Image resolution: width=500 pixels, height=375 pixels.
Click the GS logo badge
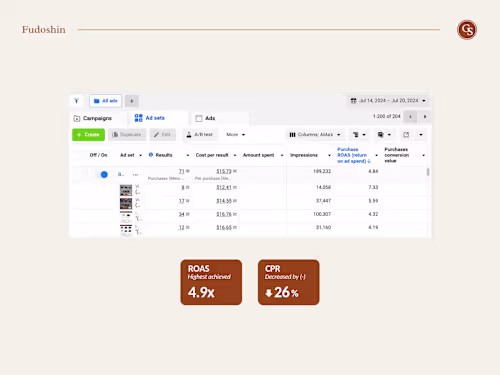point(467,30)
